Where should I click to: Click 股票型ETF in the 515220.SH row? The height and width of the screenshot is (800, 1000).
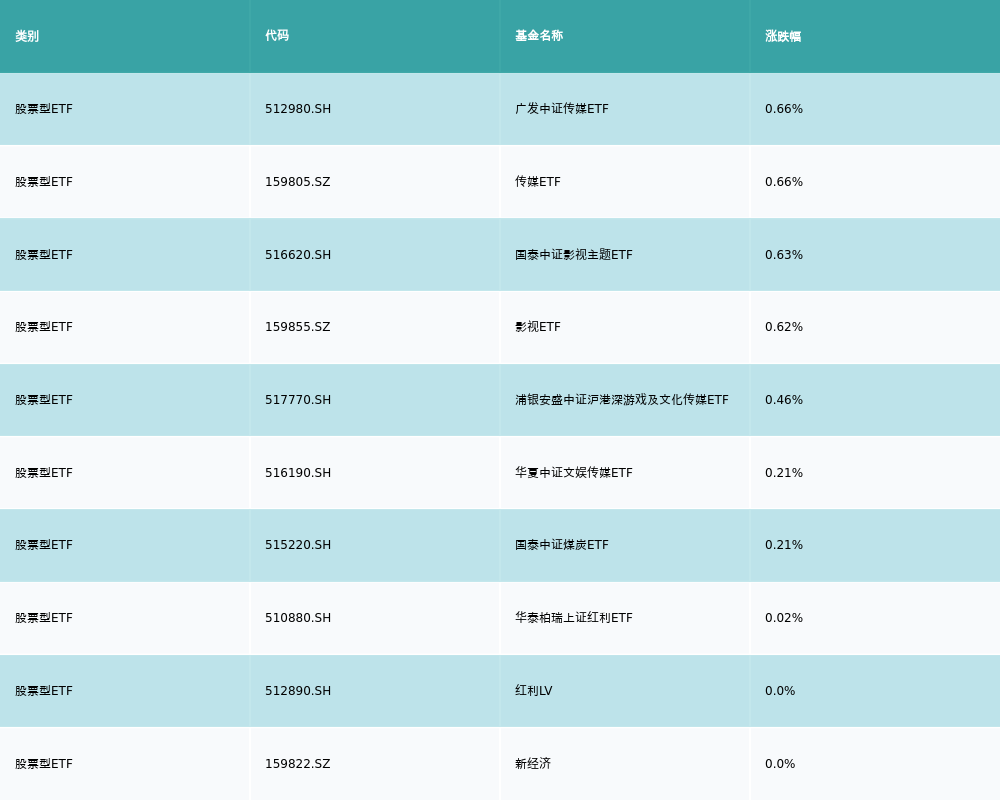tap(44, 545)
